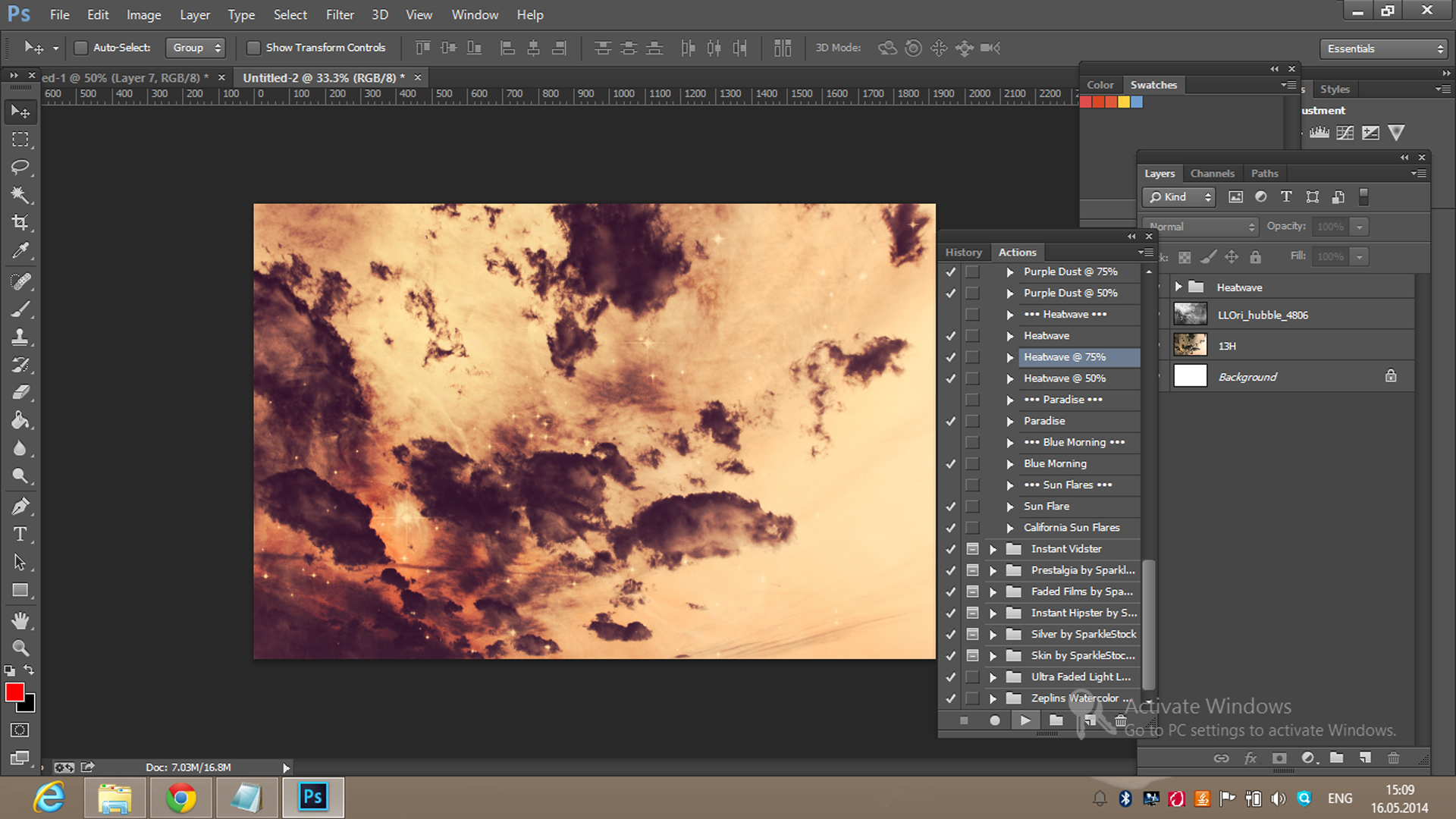This screenshot has width=1456, height=819.
Task: Expand the Zeplins Watercolor action set
Action: (993, 698)
